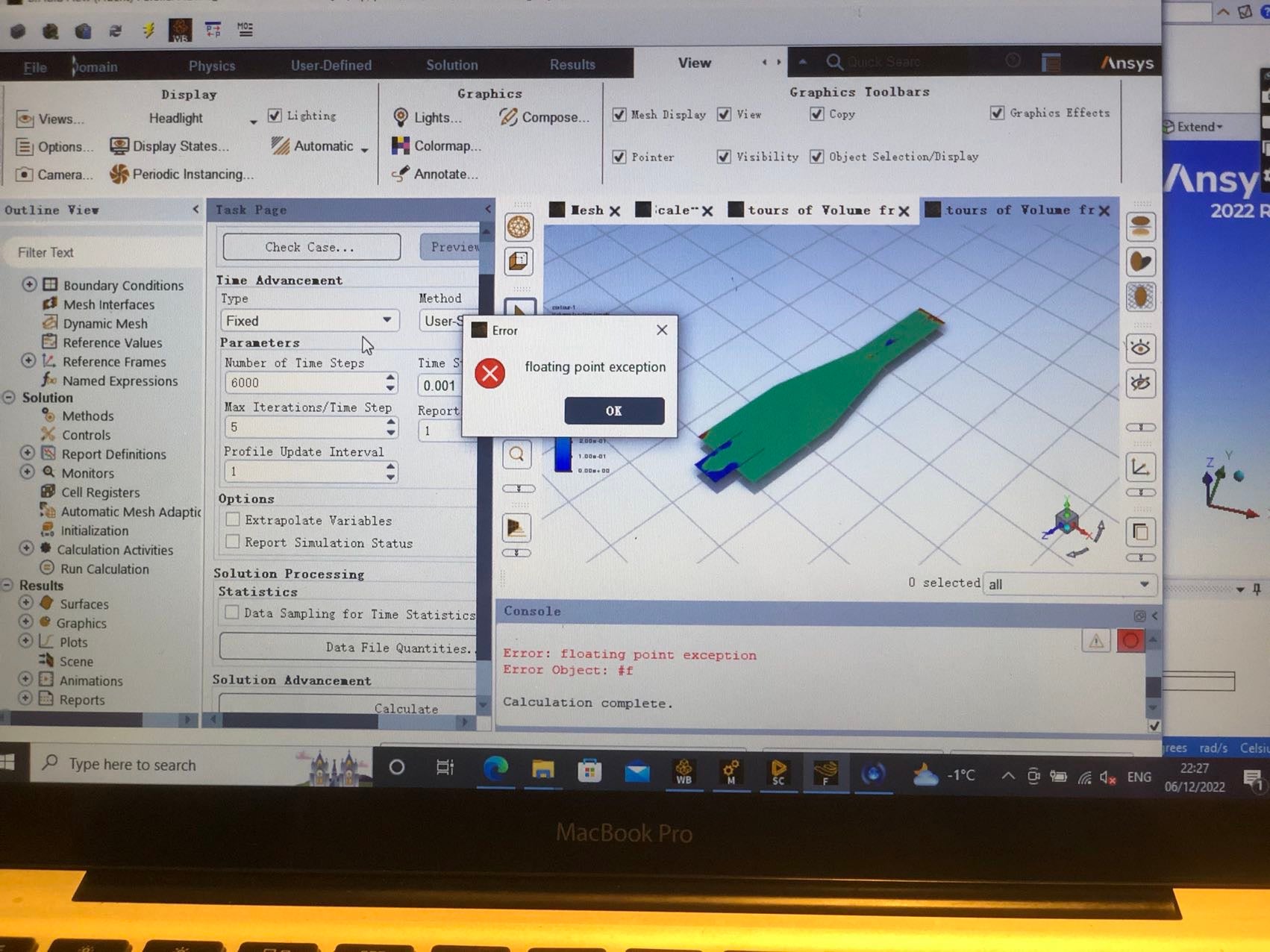The height and width of the screenshot is (952, 1270).
Task: Click the Task View taskbar icon
Action: pyautogui.click(x=445, y=767)
